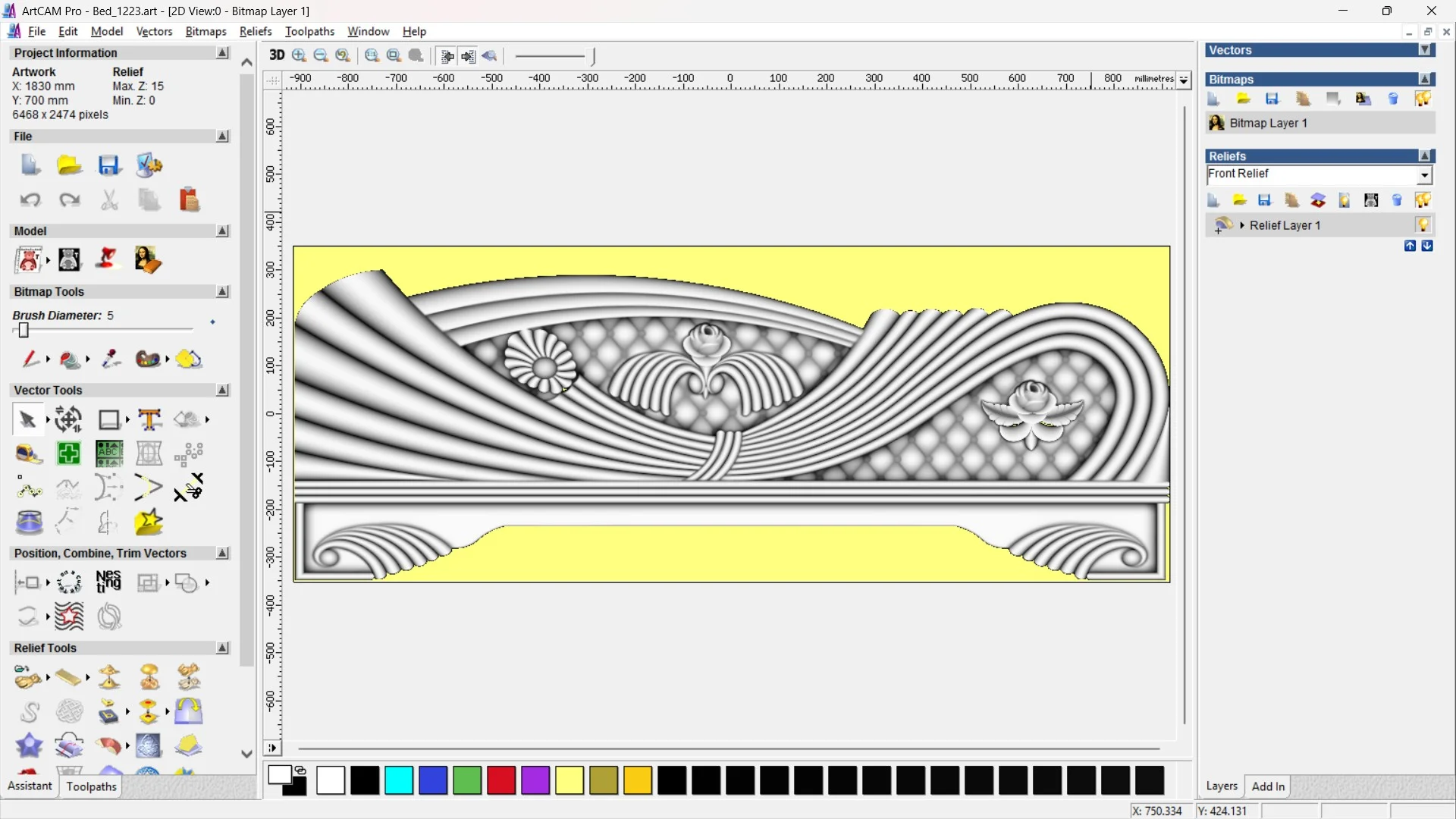Viewport: 1456px width, 819px height.
Task: Select Bitmap Layer 1 entry
Action: 1268,123
